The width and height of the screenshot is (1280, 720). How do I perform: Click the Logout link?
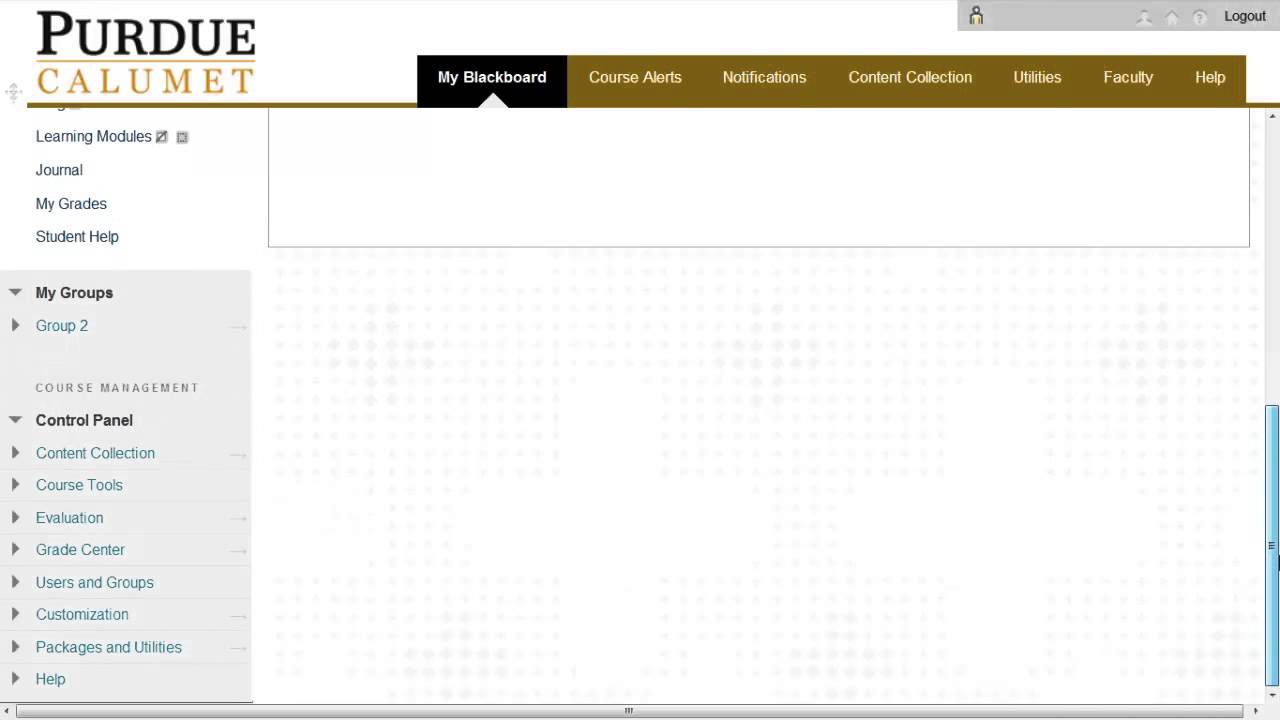[1245, 16]
